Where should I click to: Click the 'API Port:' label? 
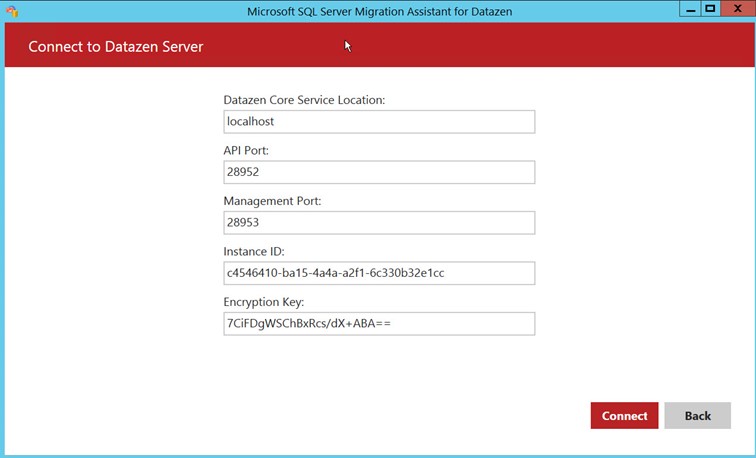coord(246,150)
